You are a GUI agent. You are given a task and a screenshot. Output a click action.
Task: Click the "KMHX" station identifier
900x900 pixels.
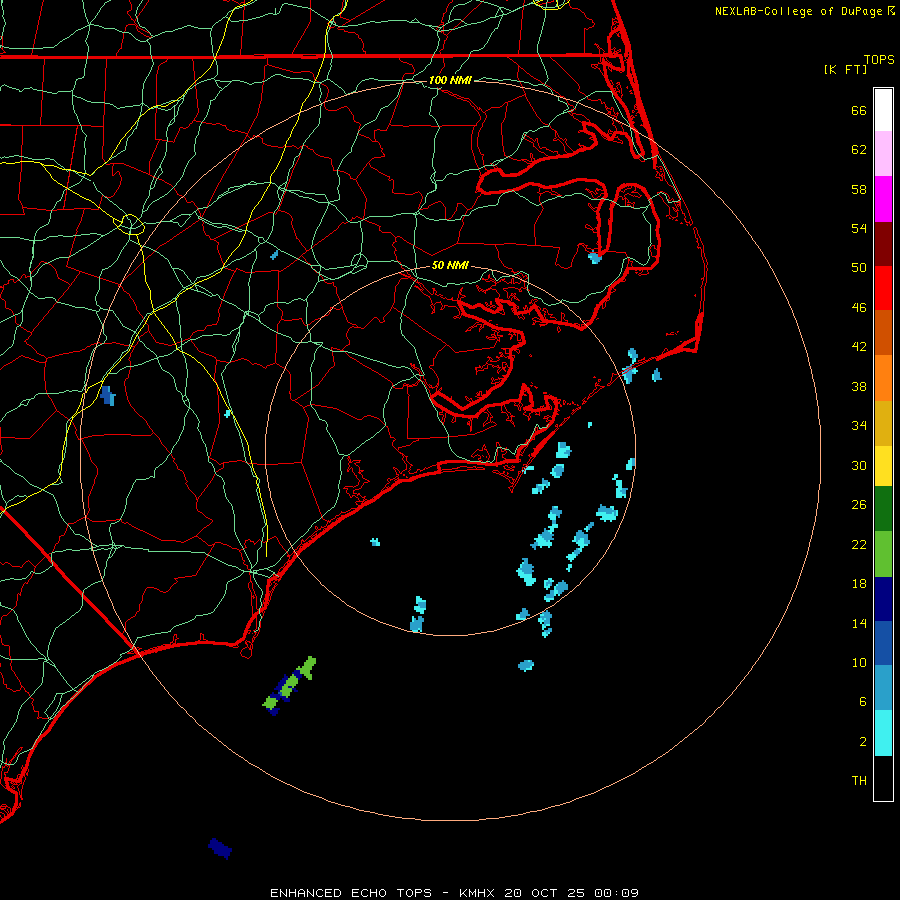(479, 893)
